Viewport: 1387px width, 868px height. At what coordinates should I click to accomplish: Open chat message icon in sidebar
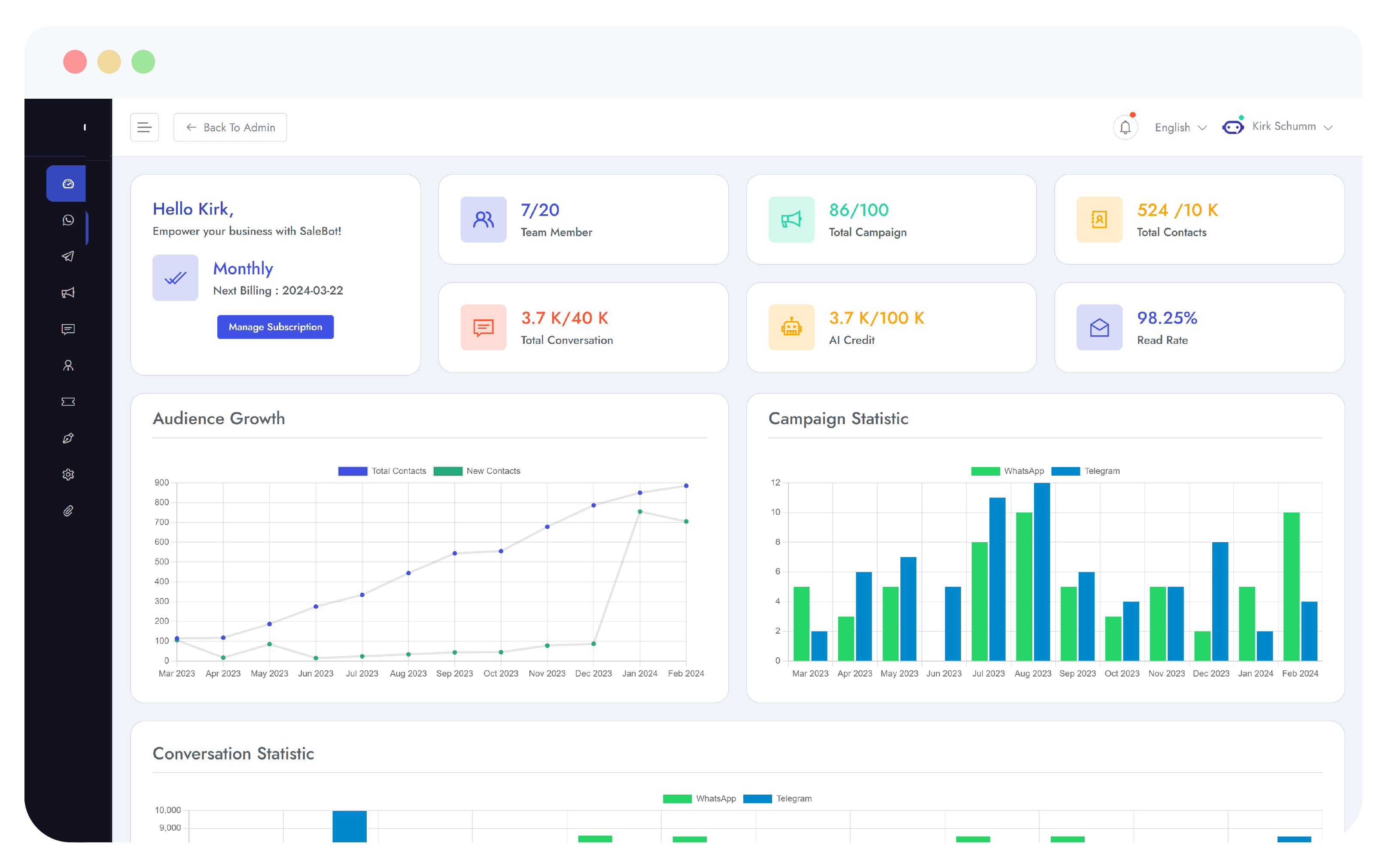point(68,329)
